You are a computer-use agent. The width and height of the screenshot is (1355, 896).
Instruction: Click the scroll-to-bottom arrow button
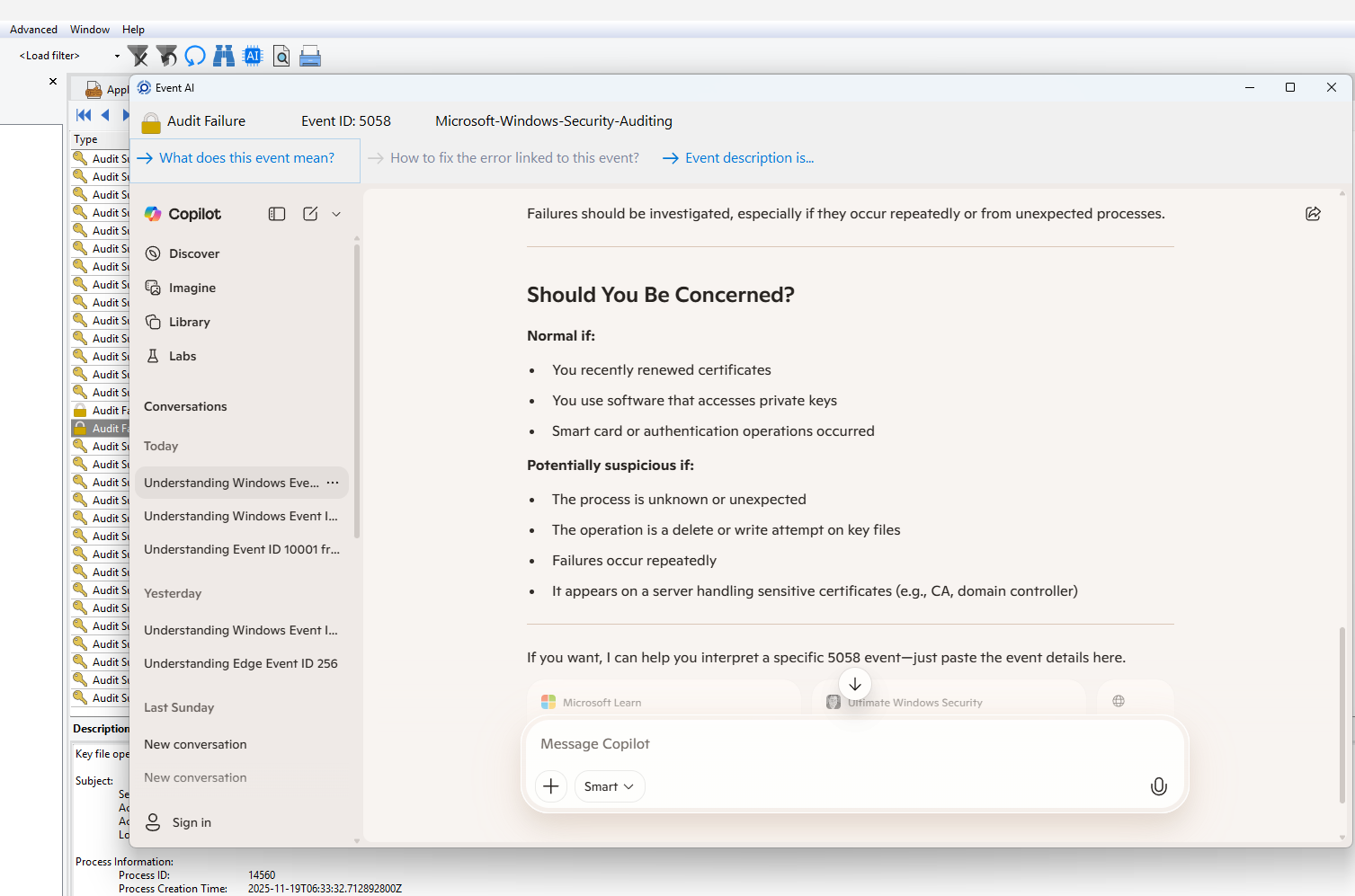[x=855, y=684]
